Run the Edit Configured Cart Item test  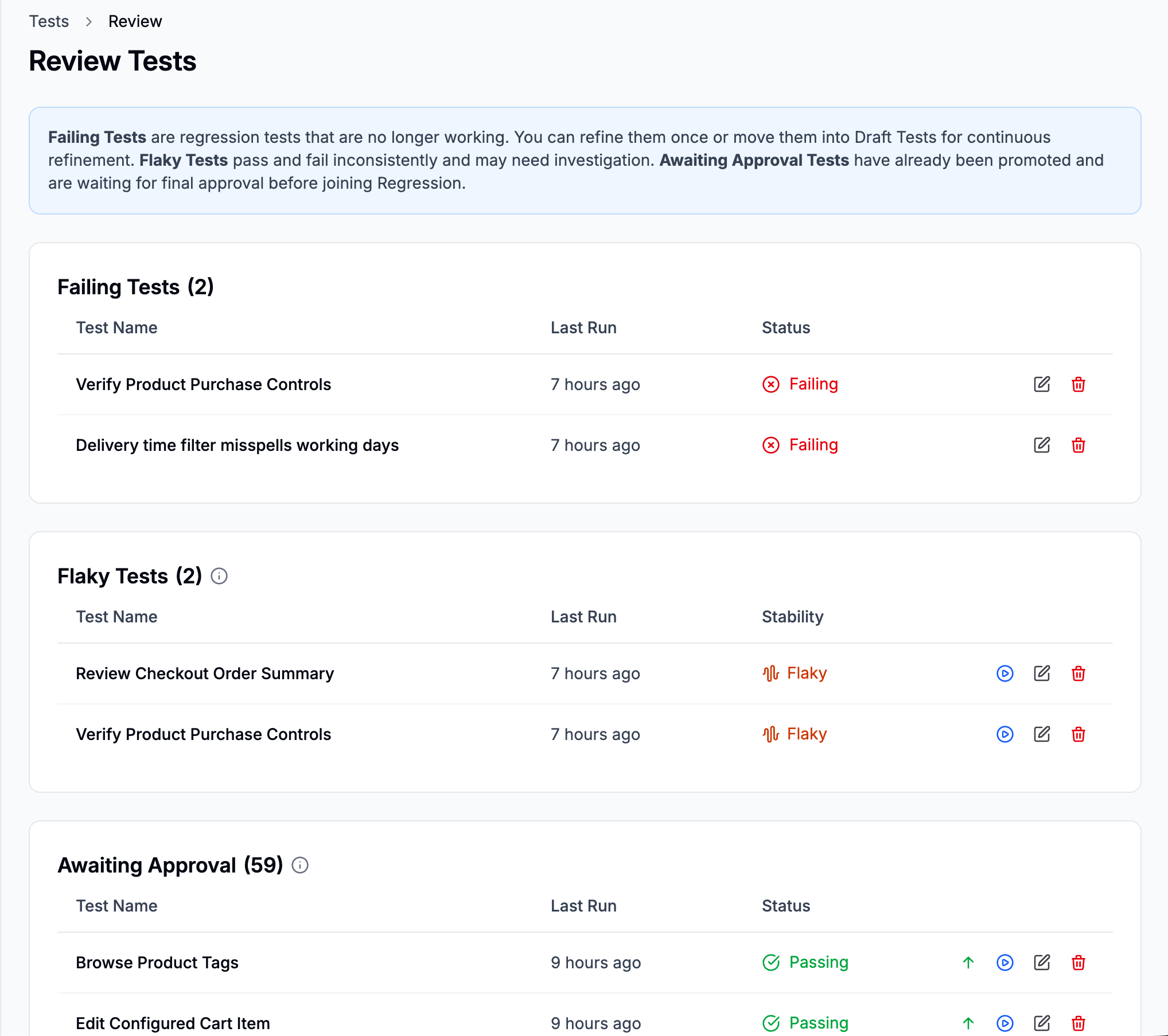coord(1005,1023)
